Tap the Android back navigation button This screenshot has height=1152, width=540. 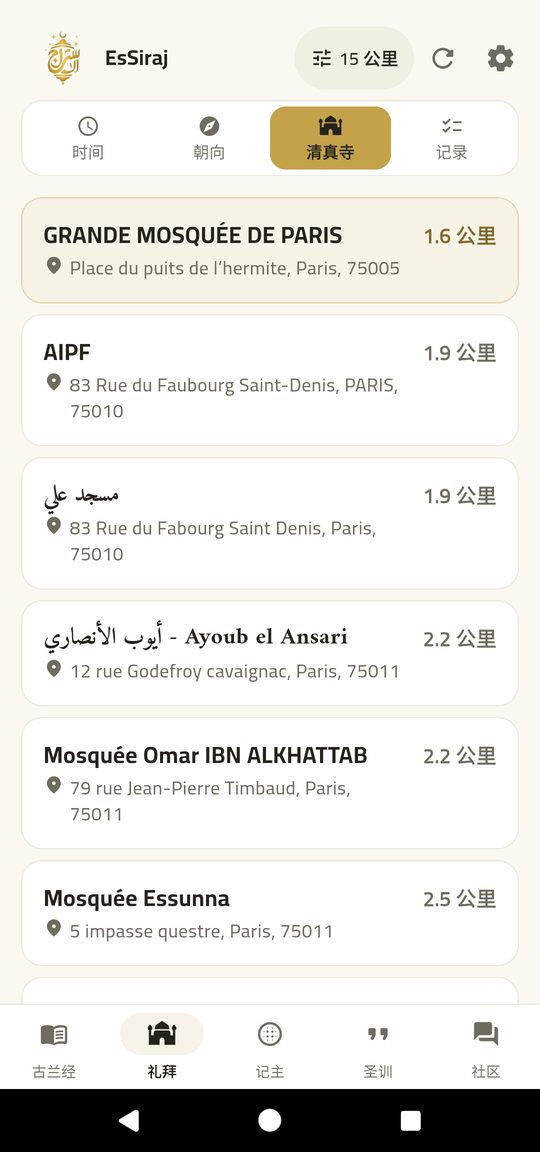point(129,1120)
